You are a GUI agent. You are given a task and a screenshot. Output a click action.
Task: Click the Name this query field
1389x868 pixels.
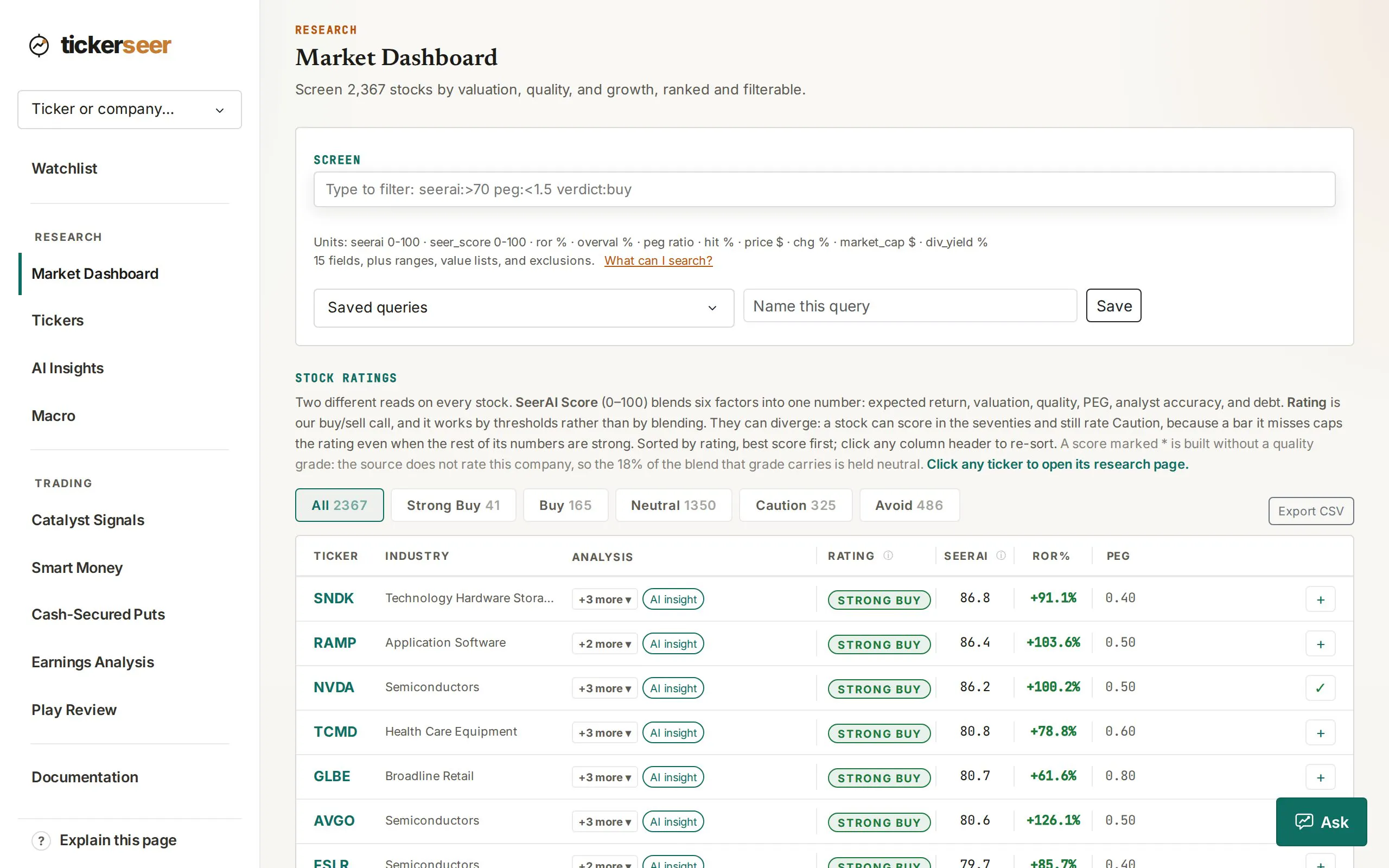(910, 305)
